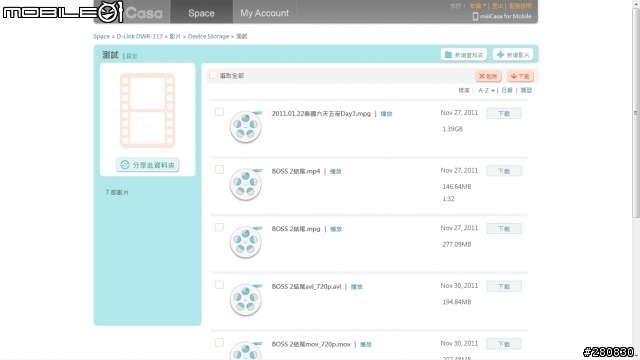Open the Space tab
640x360 pixels.
(201, 12)
